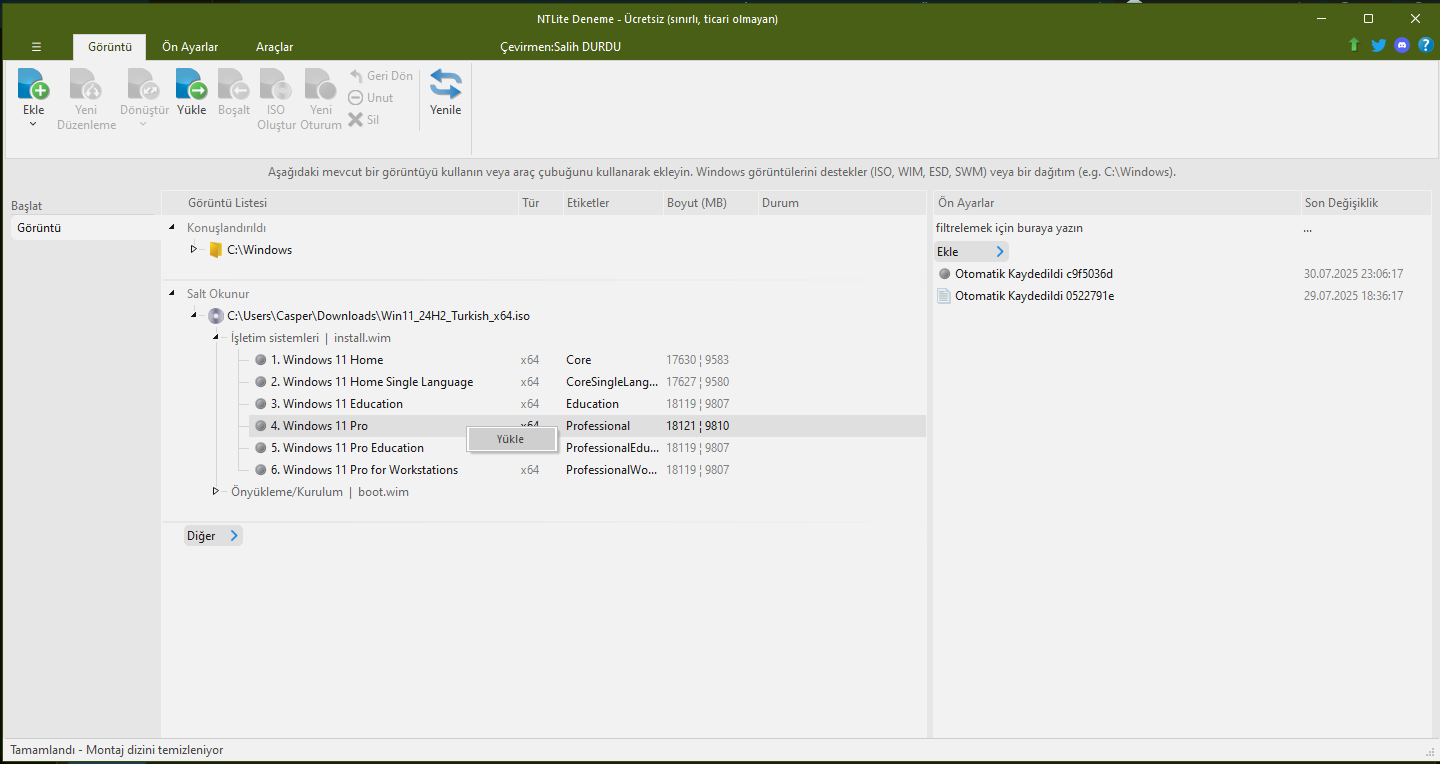The width and height of the screenshot is (1440, 764).
Task: Click the gray circle beside Windows 11 Education
Action: tap(260, 404)
